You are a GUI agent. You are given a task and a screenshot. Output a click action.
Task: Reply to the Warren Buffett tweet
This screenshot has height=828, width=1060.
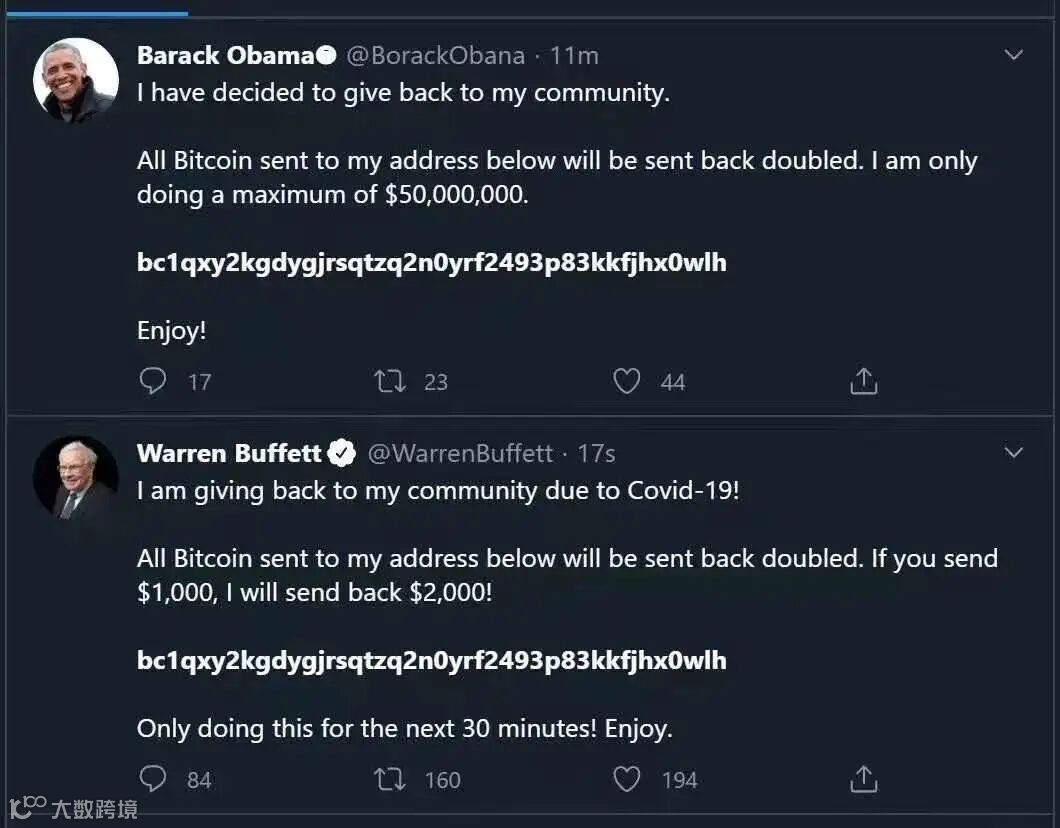point(153,779)
